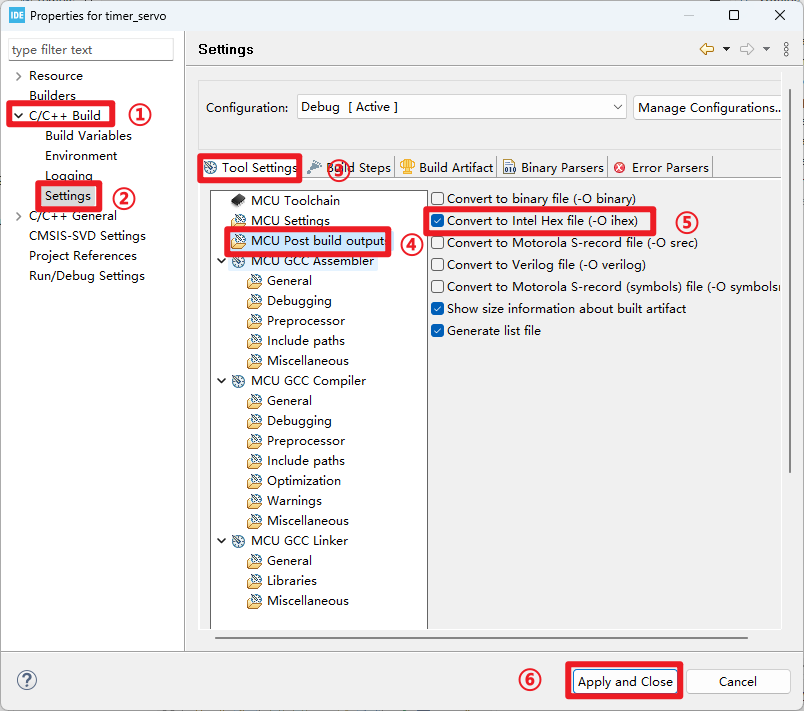Viewport: 804px width, 711px height.
Task: Toggle Show size information checkbox
Action: pos(437,309)
